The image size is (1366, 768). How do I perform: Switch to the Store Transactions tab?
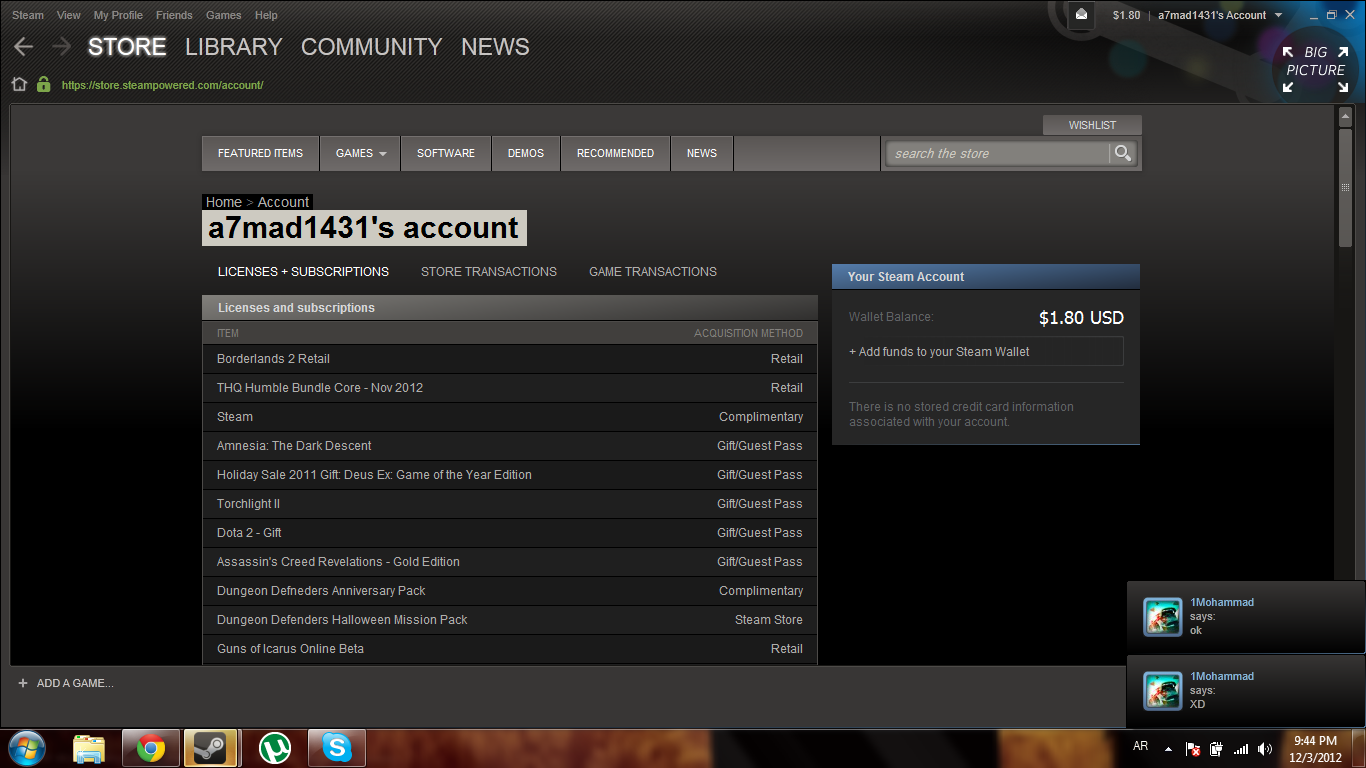489,271
